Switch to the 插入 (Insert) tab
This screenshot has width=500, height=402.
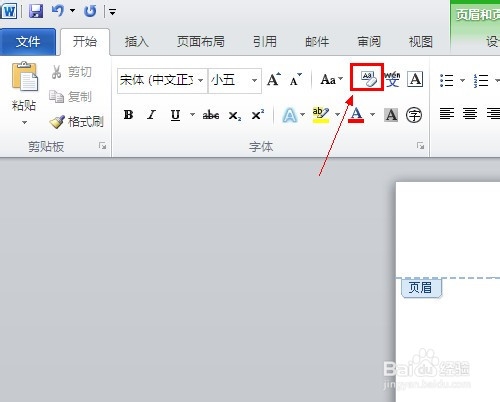136,42
